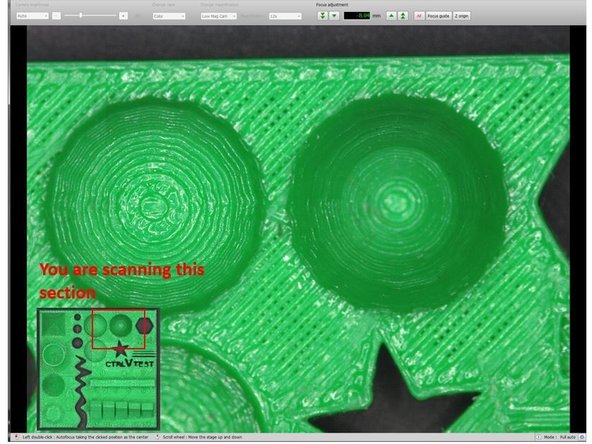Decrease brightness with slider minus button
The image size is (592, 444).
point(56,15)
